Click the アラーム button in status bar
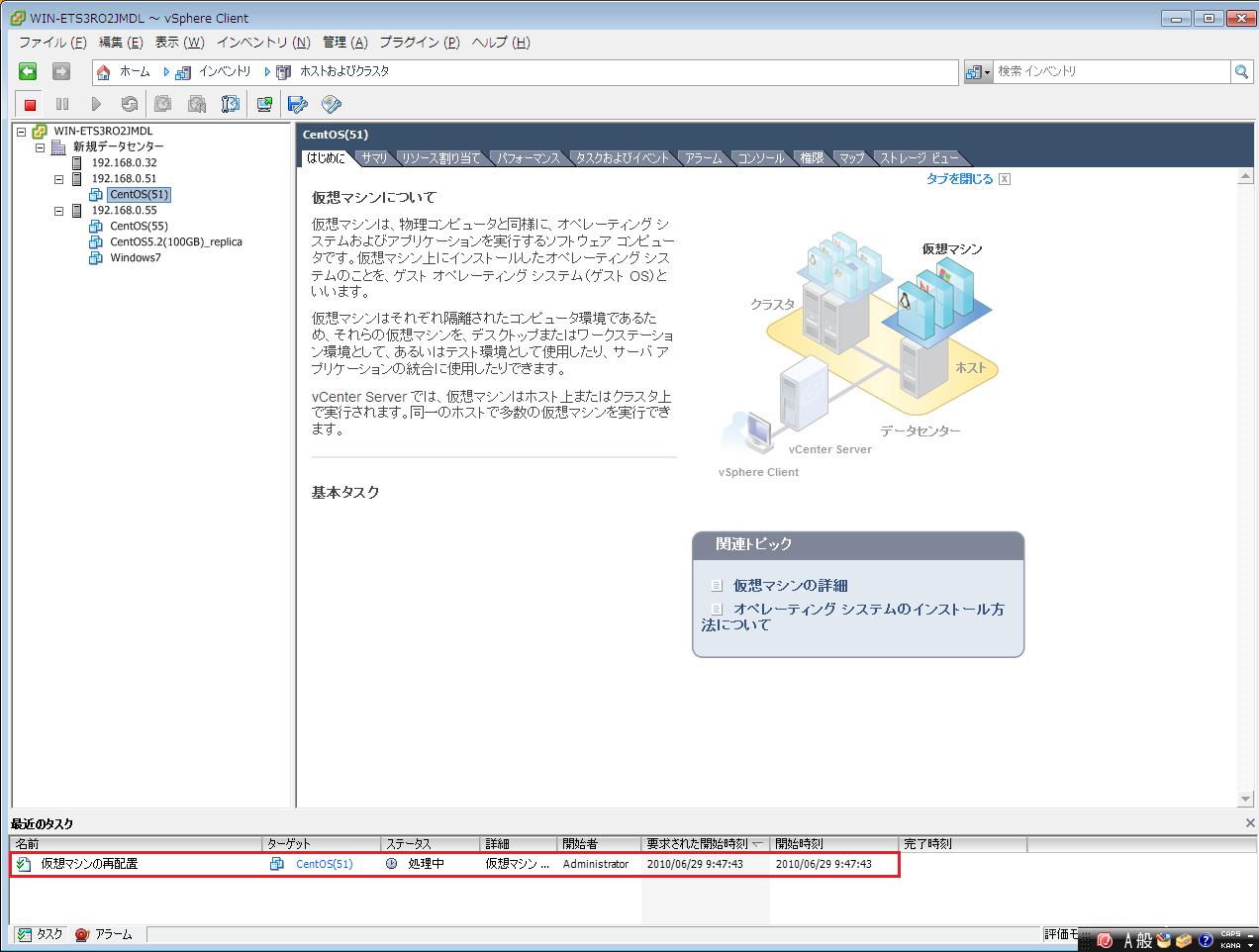 (104, 934)
